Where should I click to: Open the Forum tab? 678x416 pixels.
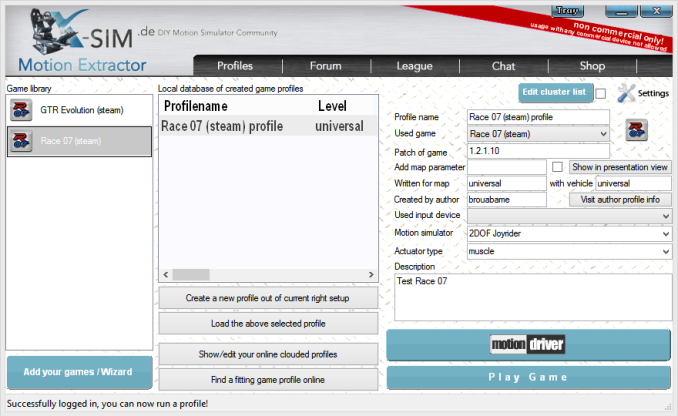pos(326,66)
